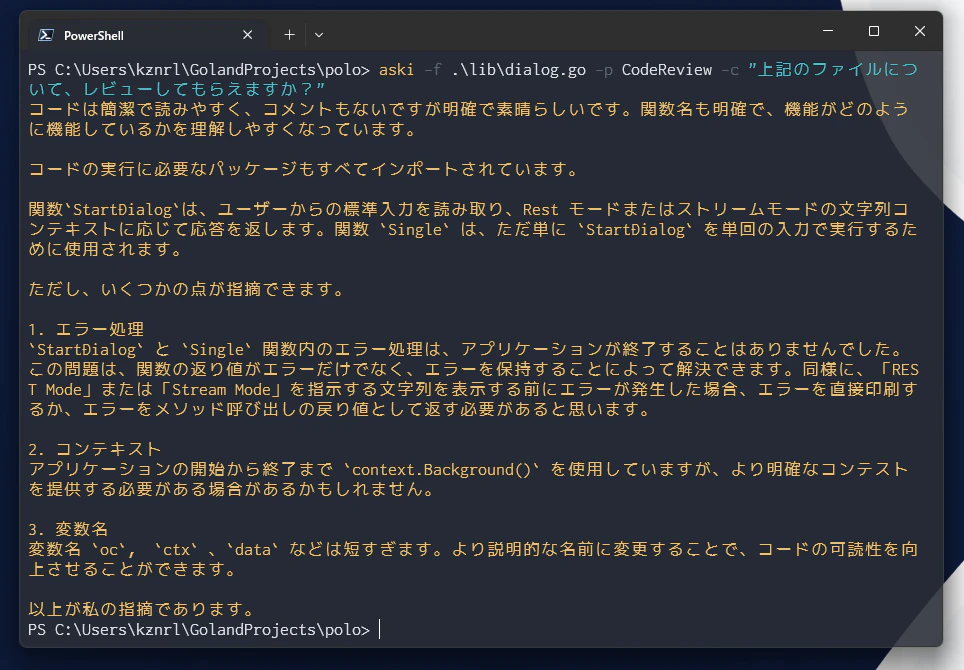Viewport: 964px width, 670px height.
Task: Close the terminal window
Action: 919,31
